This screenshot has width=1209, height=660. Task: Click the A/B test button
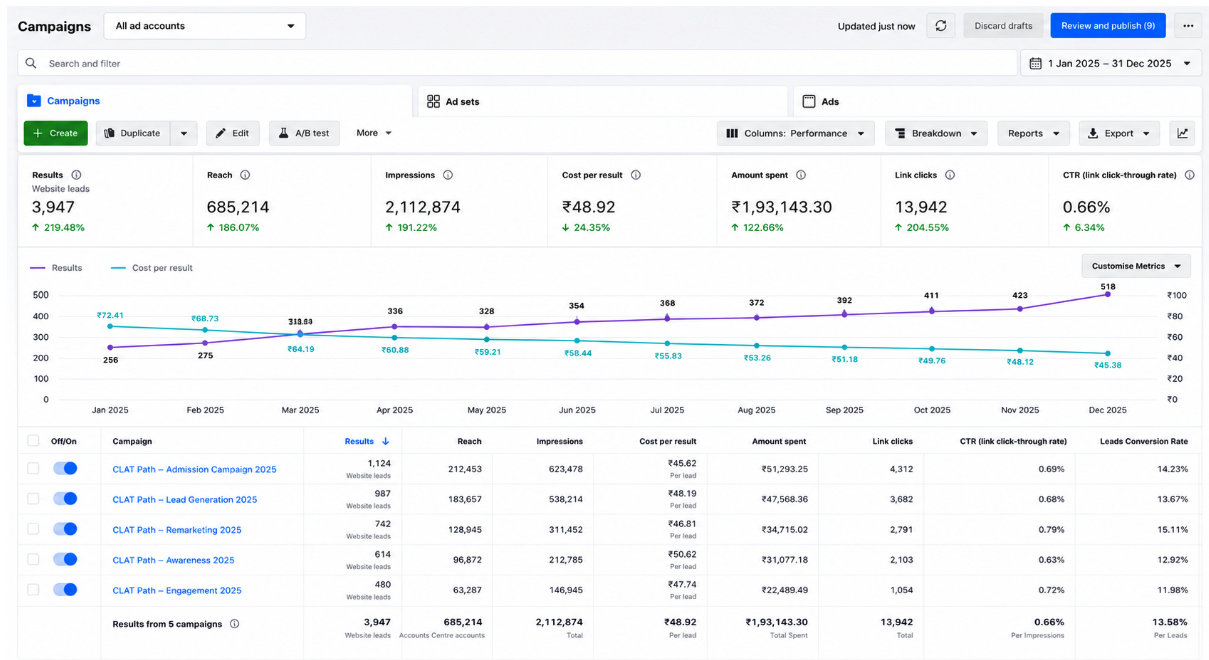click(x=304, y=133)
